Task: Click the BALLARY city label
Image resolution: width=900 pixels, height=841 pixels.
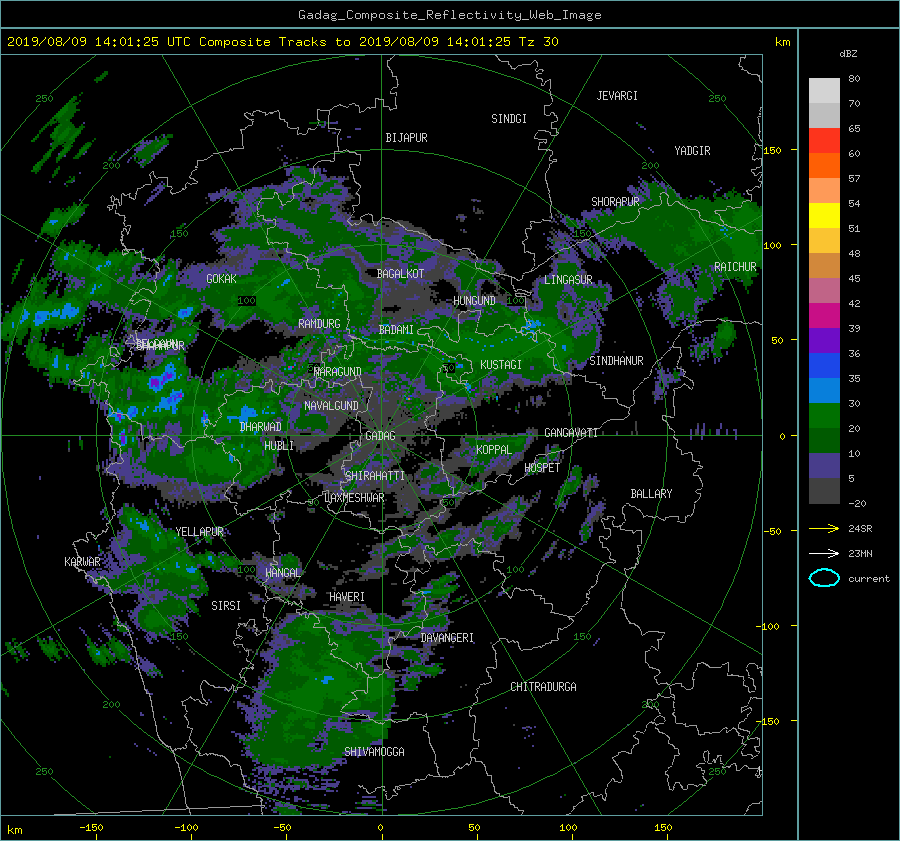Action: tap(651, 494)
